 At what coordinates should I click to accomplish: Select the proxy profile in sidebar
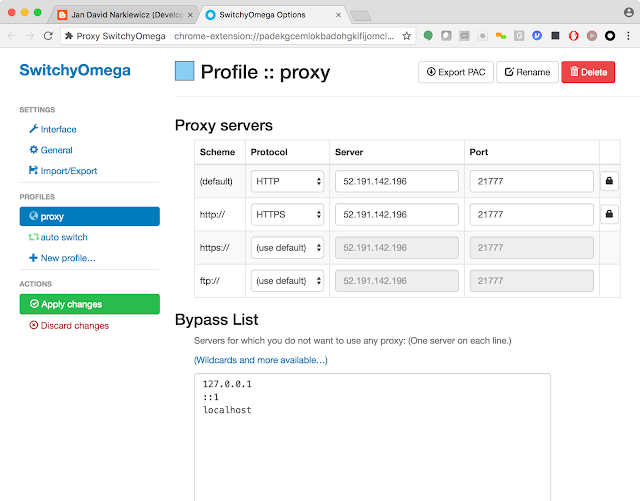[x=89, y=216]
